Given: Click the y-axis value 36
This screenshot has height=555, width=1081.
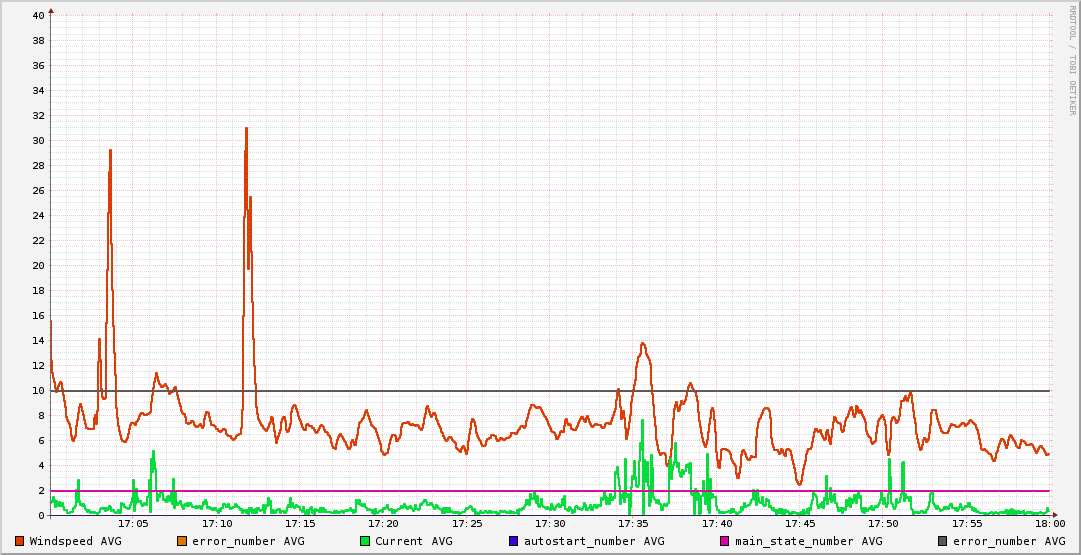Looking at the screenshot, I should pyautogui.click(x=39, y=65).
